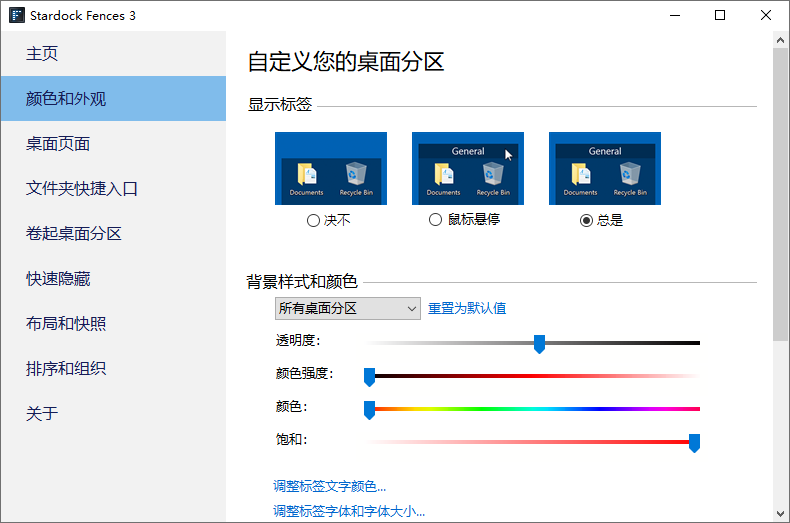Select the 鼠标悬停 radio button
Image resolution: width=790 pixels, height=523 pixels.
[x=435, y=220]
